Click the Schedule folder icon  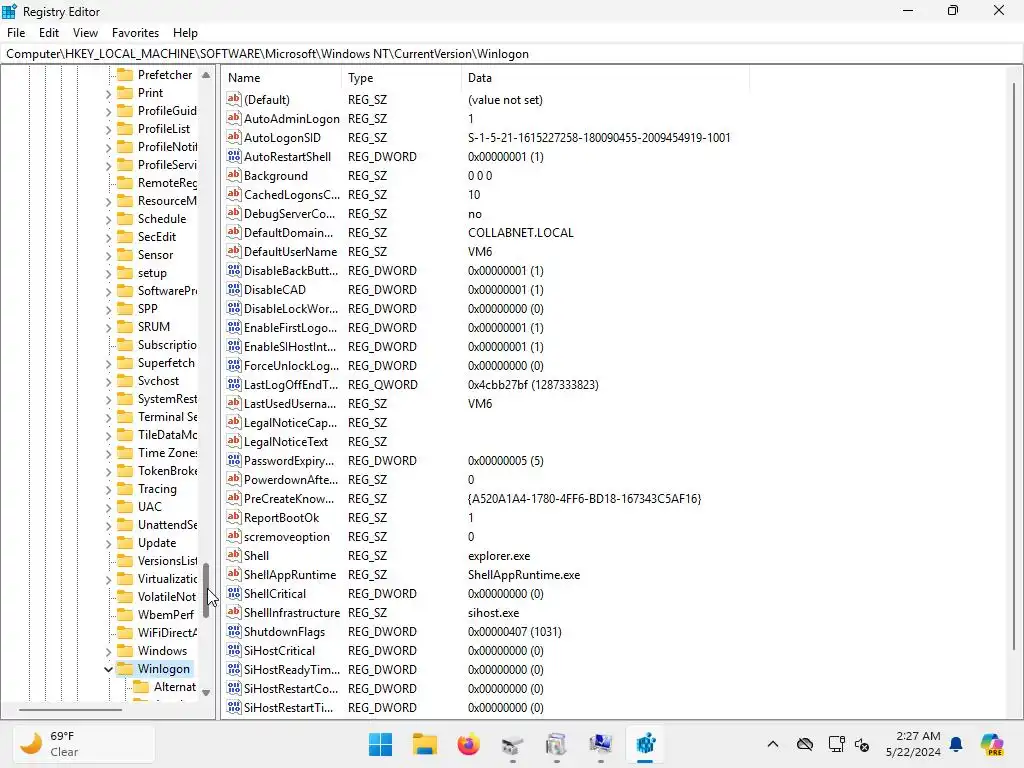pos(125,219)
